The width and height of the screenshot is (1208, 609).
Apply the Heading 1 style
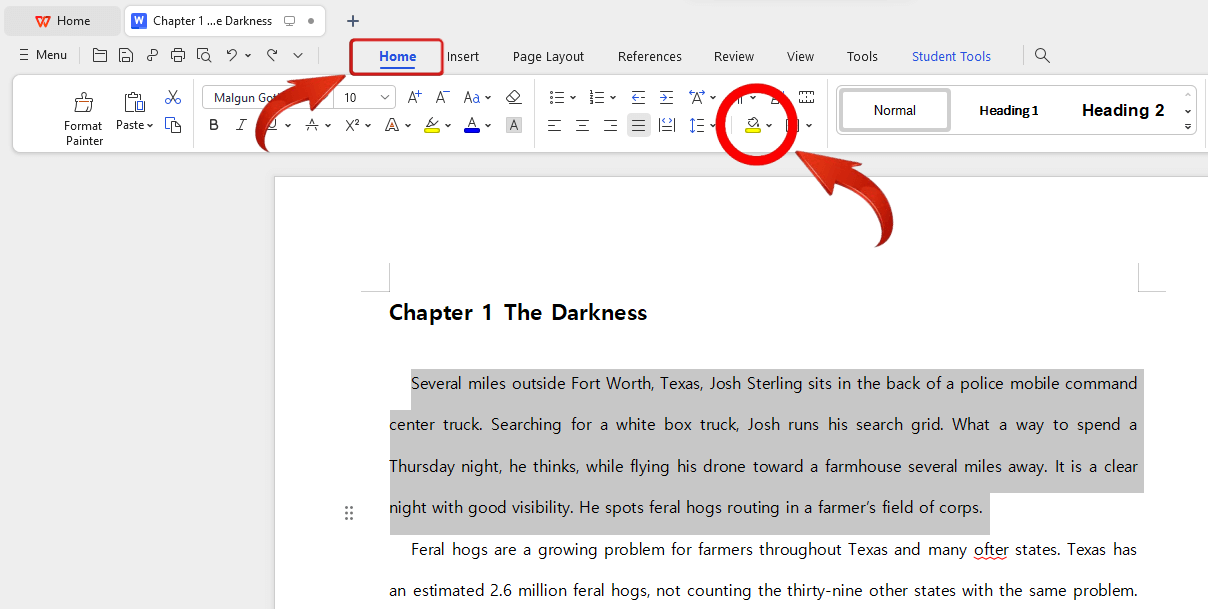click(x=1008, y=110)
